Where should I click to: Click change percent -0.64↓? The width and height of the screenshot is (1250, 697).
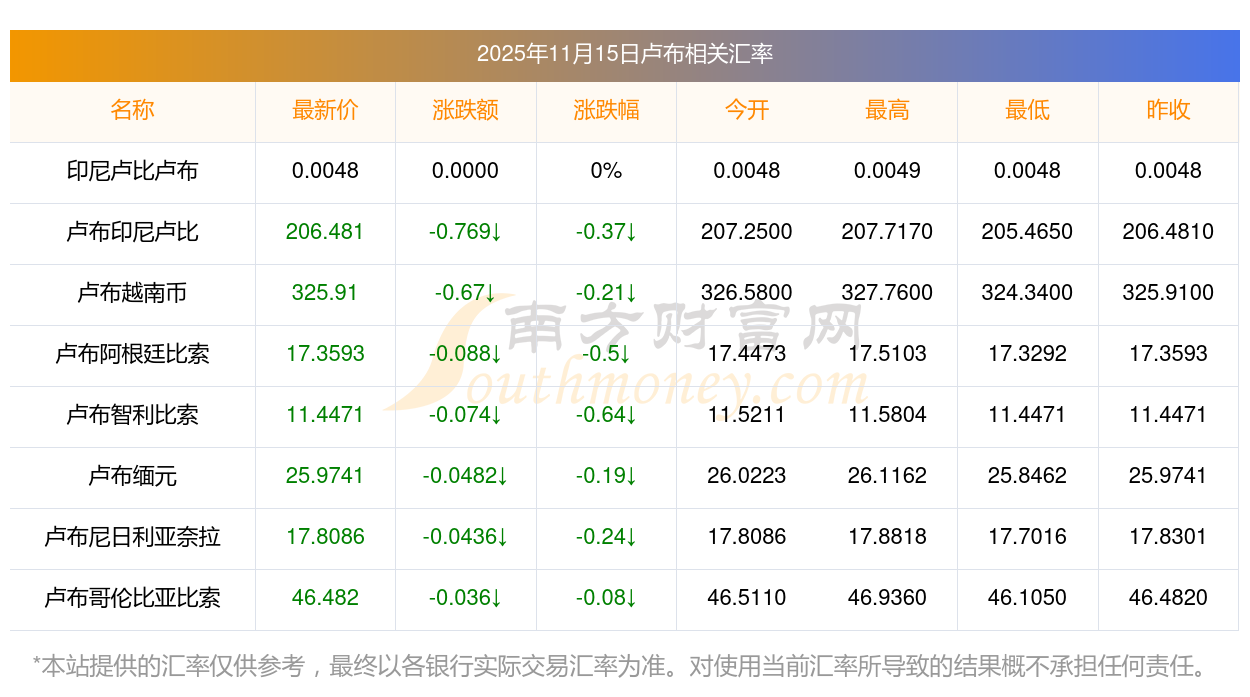click(606, 415)
